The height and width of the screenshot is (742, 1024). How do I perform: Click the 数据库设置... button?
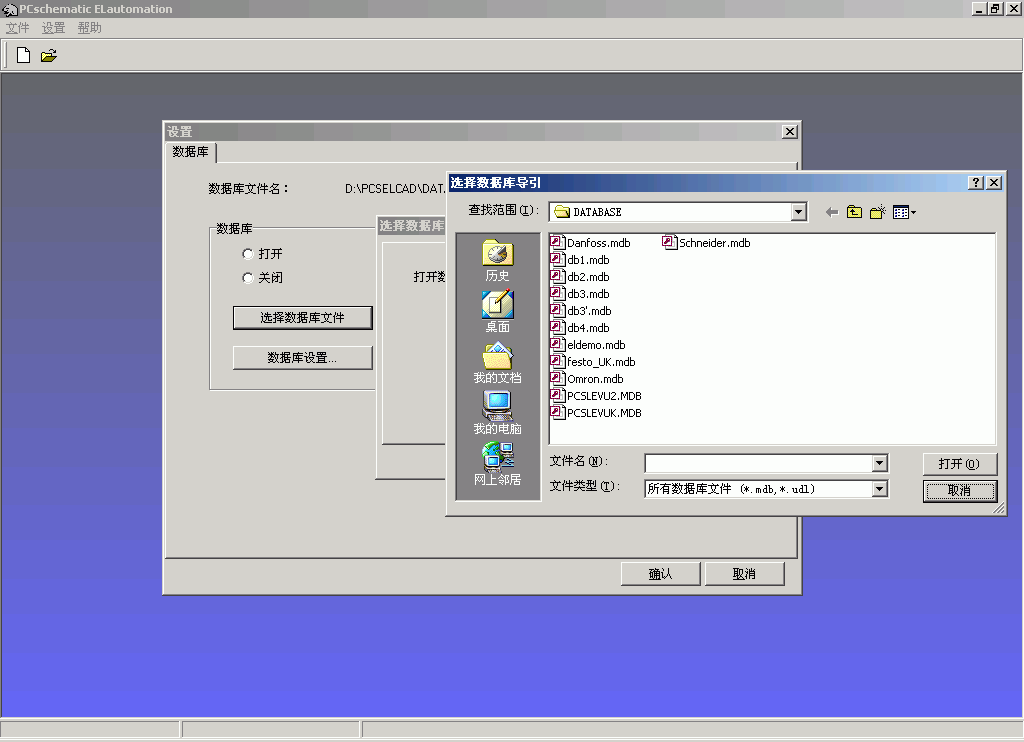[x=302, y=358]
